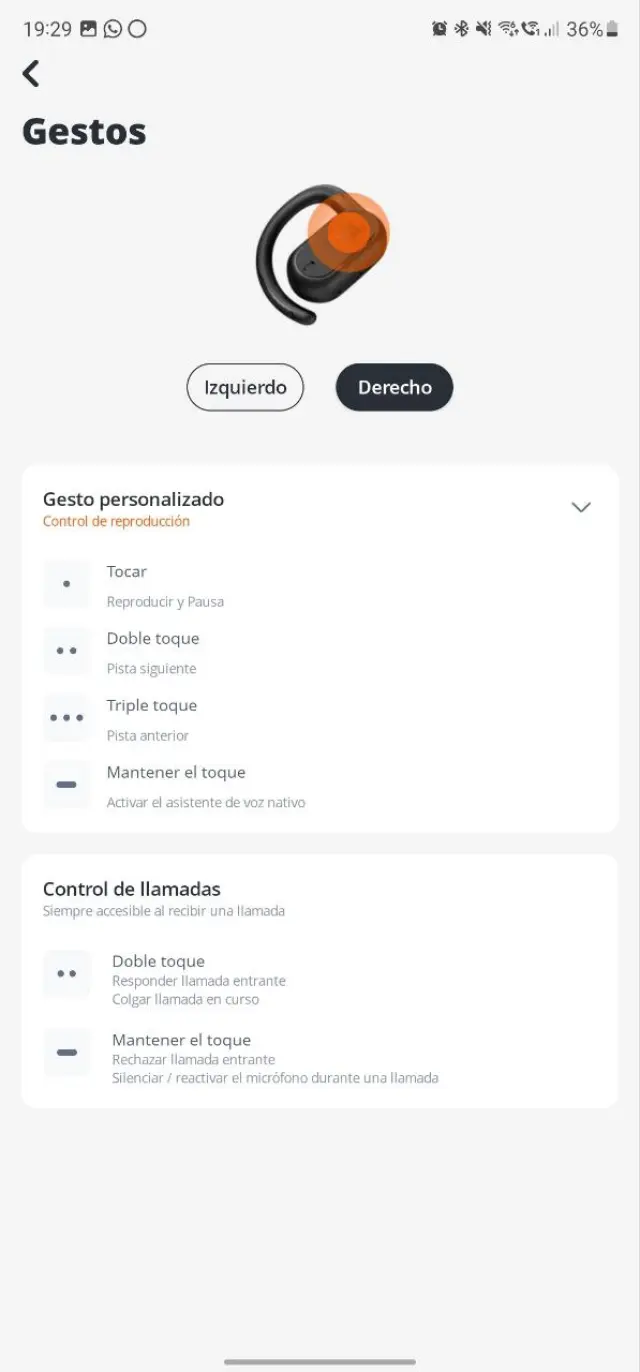
Task: Tap the dash icon for voice assistant gesture
Action: [x=67, y=785]
